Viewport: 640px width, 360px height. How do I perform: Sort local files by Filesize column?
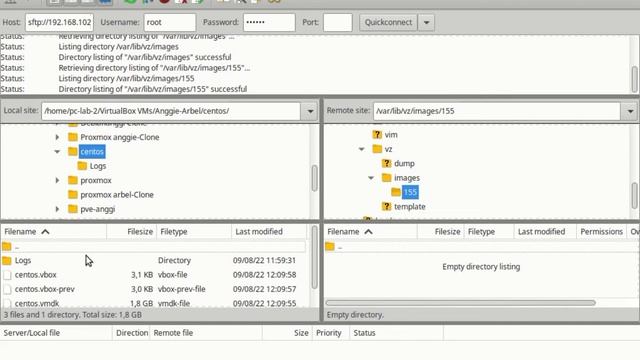click(132, 231)
